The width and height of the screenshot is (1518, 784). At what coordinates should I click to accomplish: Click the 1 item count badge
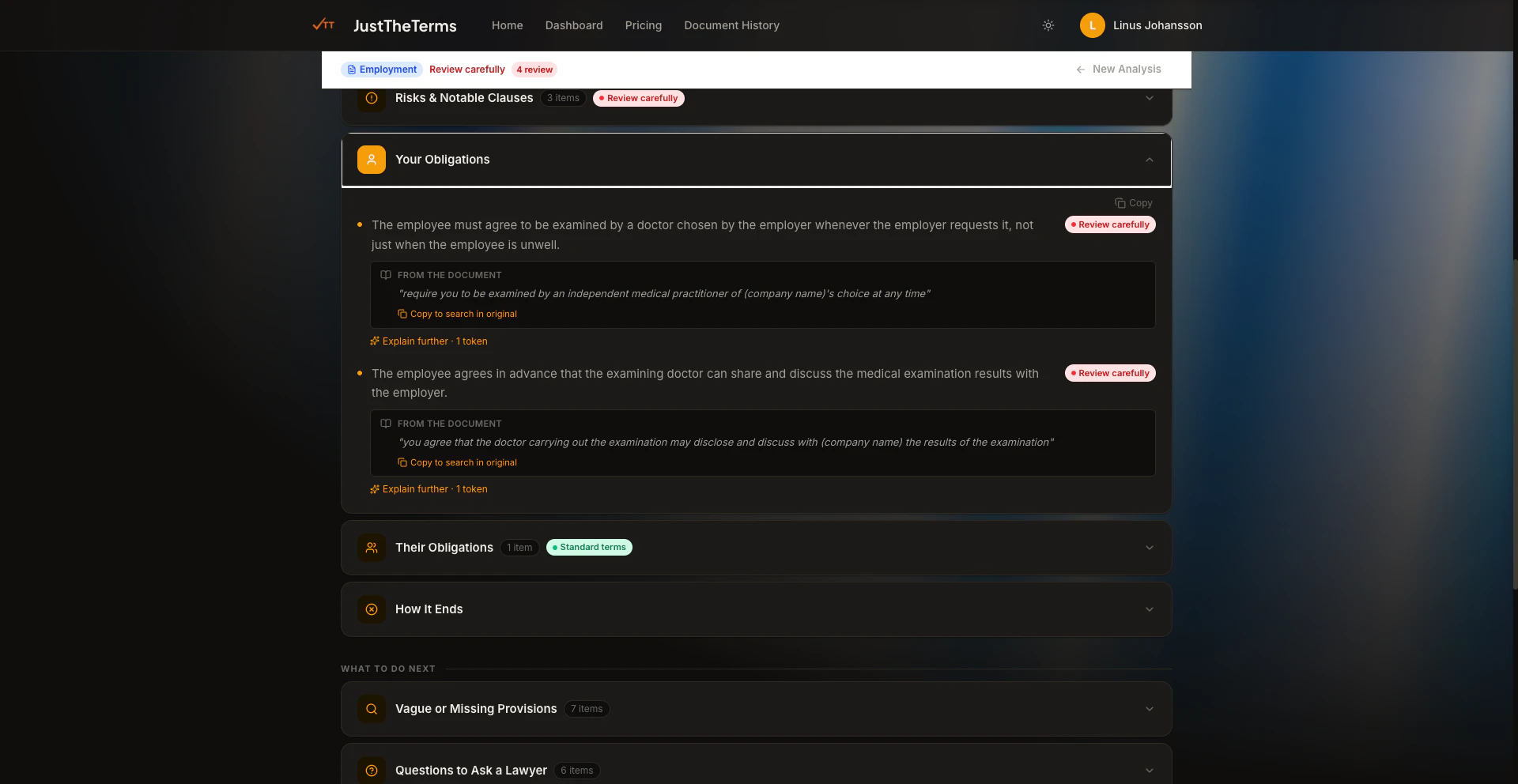pyautogui.click(x=519, y=548)
